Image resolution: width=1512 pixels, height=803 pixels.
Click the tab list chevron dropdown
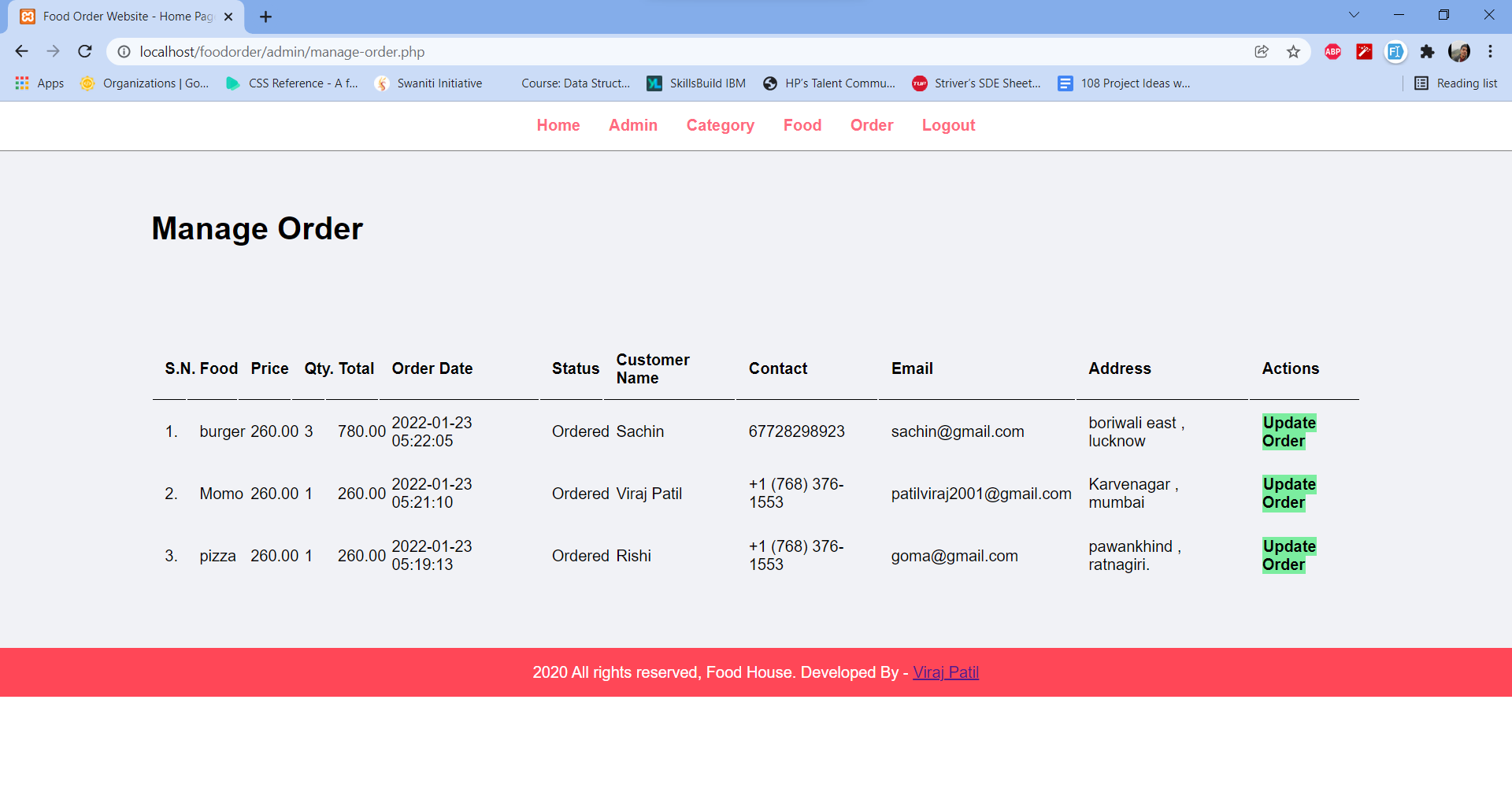click(x=1354, y=14)
